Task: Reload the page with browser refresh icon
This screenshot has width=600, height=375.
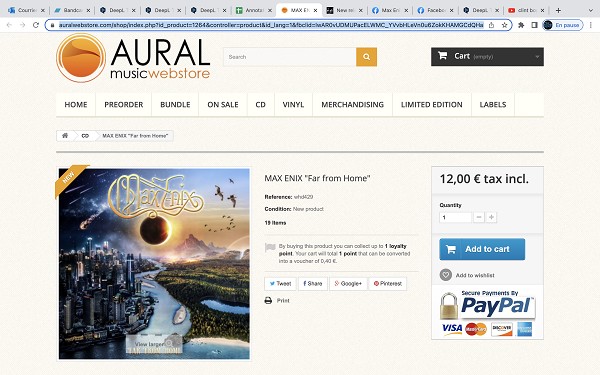Action: click(36, 25)
